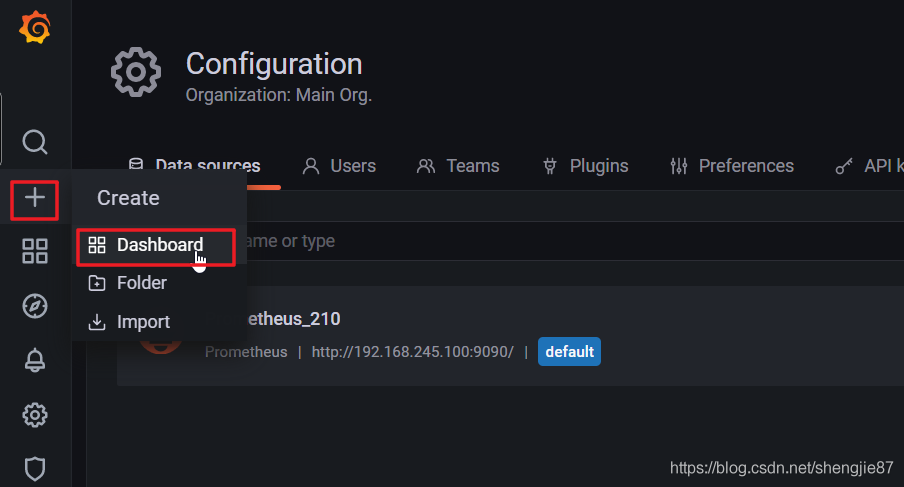Screen dimensions: 904x487
Task: Switch to the API keys tab
Action: click(869, 166)
